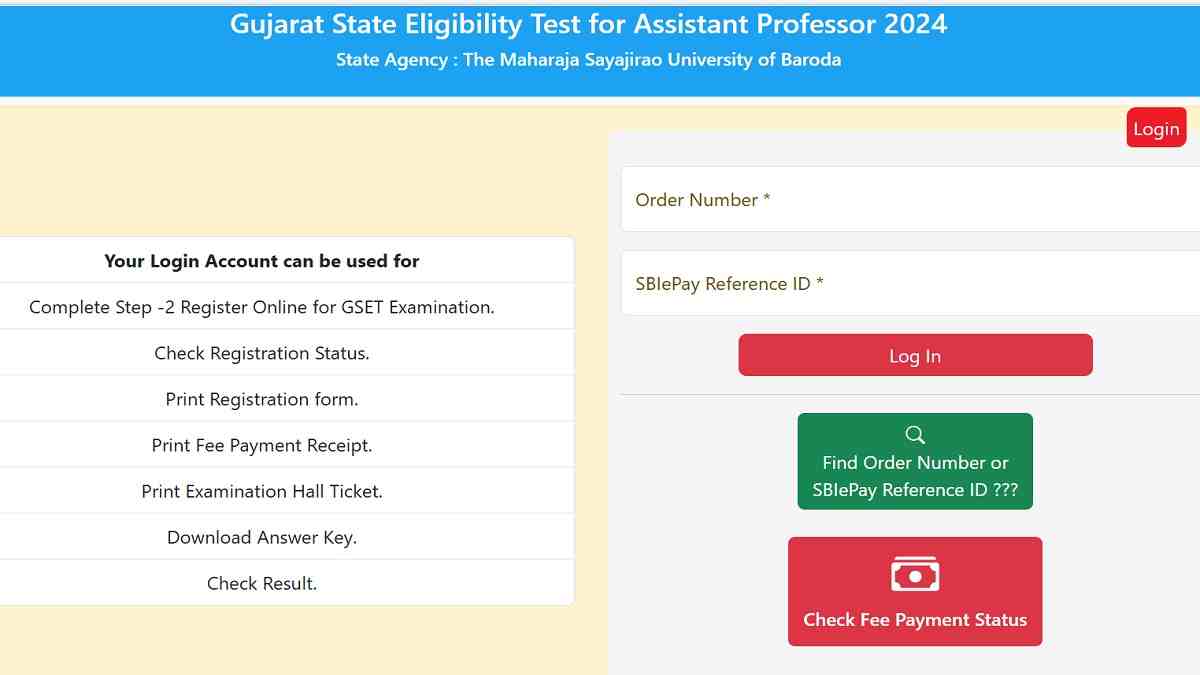Click the magnifying glass search icon
The width and height of the screenshot is (1200, 675).
coord(915,435)
